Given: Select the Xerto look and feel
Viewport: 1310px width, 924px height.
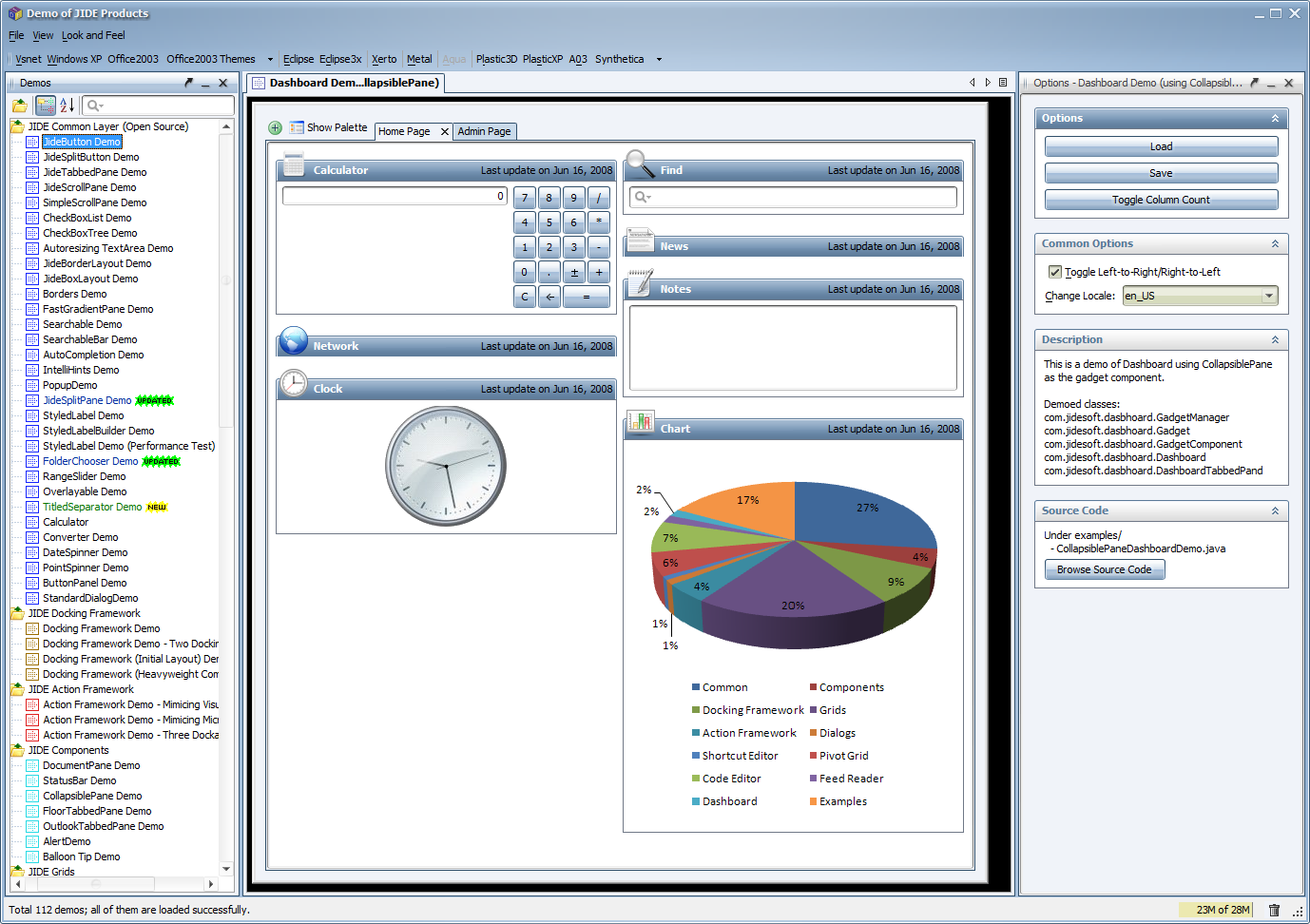Looking at the screenshot, I should click(384, 59).
